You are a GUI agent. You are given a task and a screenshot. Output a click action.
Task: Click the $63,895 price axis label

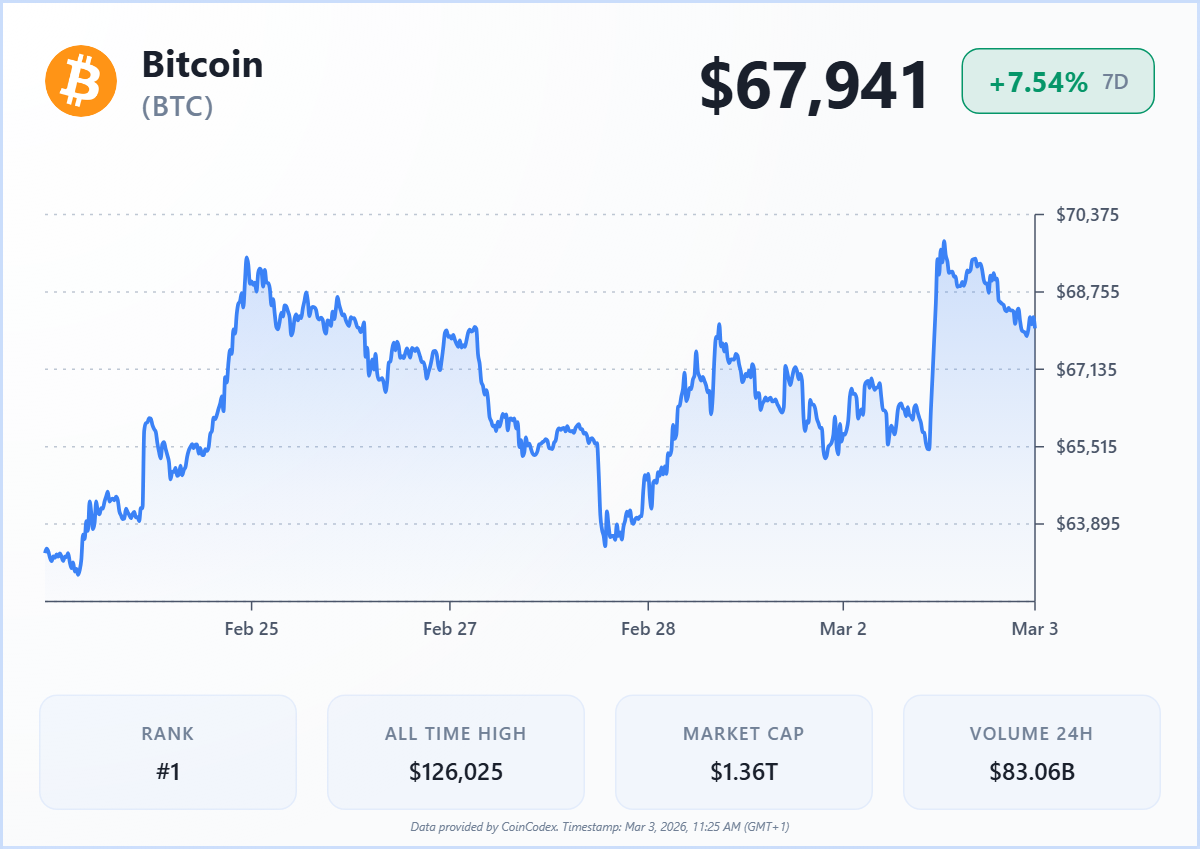1087,524
